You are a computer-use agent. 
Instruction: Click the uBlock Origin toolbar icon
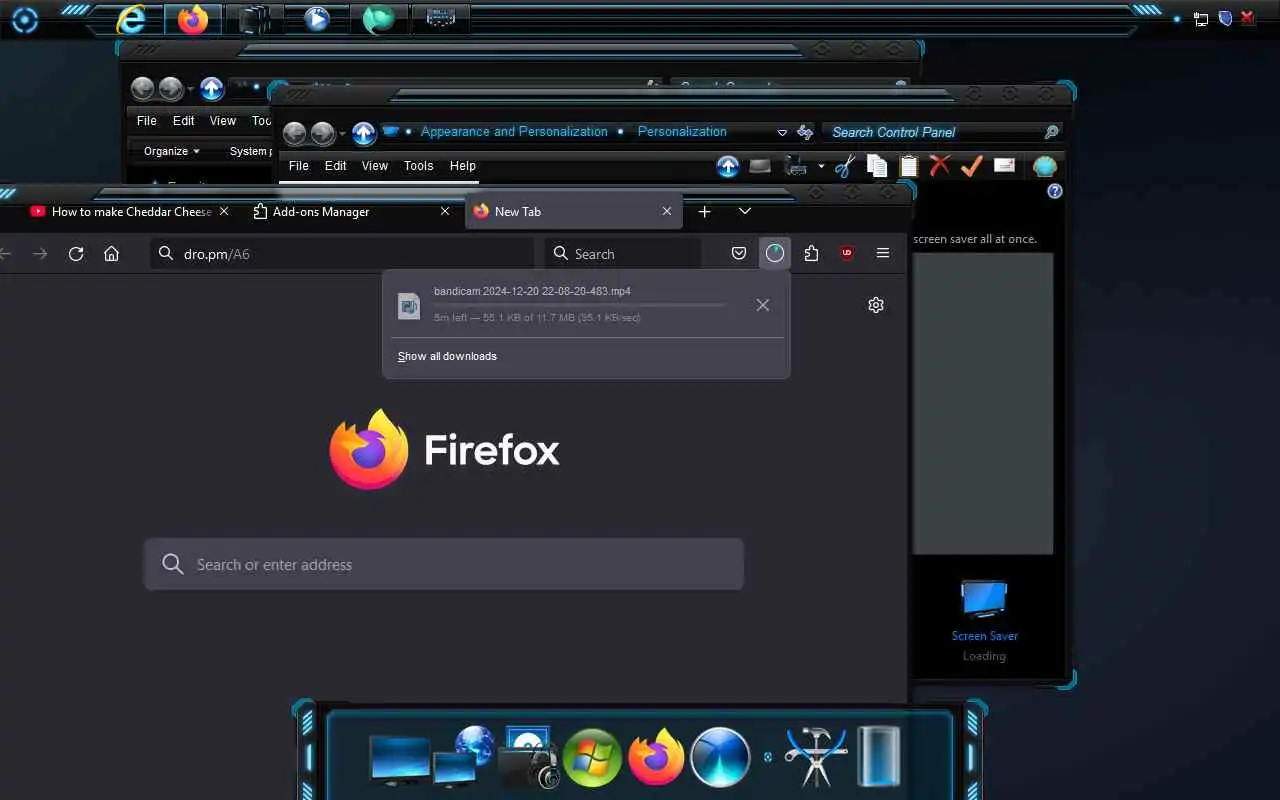point(847,254)
